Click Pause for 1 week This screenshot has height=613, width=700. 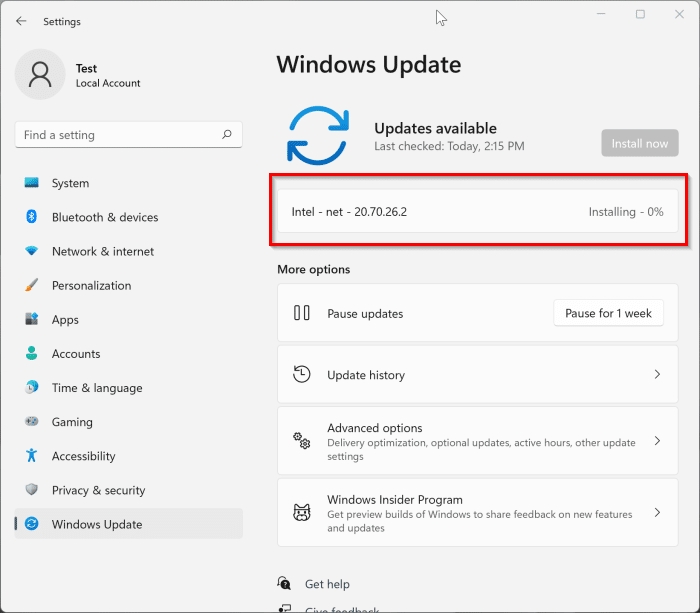click(x=608, y=313)
